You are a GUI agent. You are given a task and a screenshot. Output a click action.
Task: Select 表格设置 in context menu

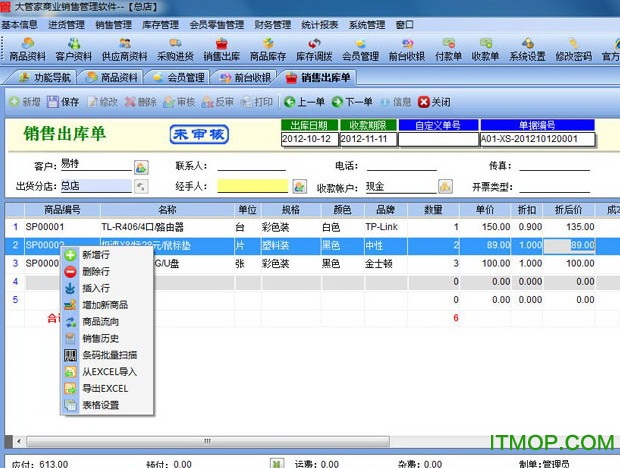click(107, 405)
